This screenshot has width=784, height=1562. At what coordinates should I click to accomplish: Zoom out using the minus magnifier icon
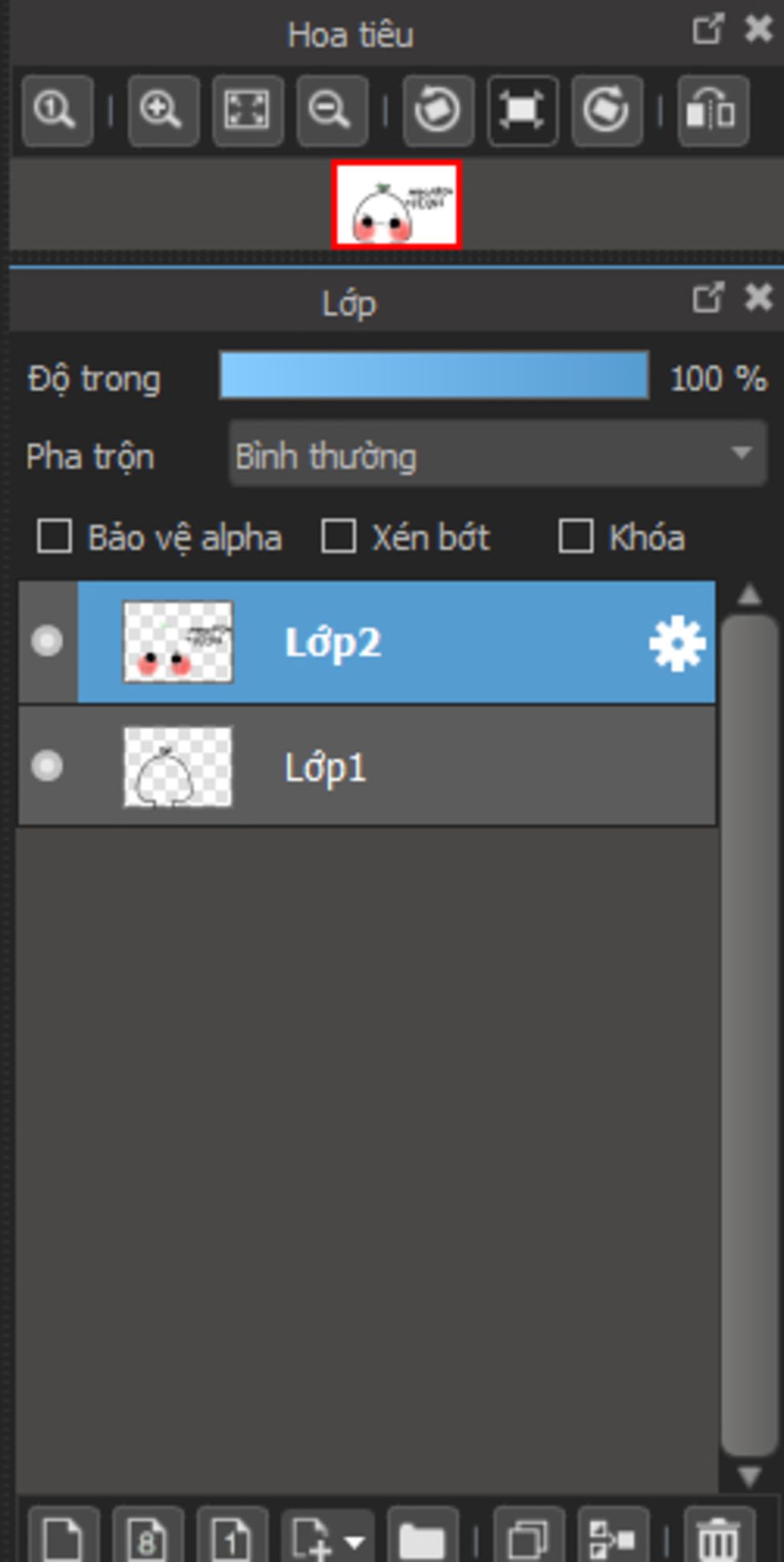point(332,111)
